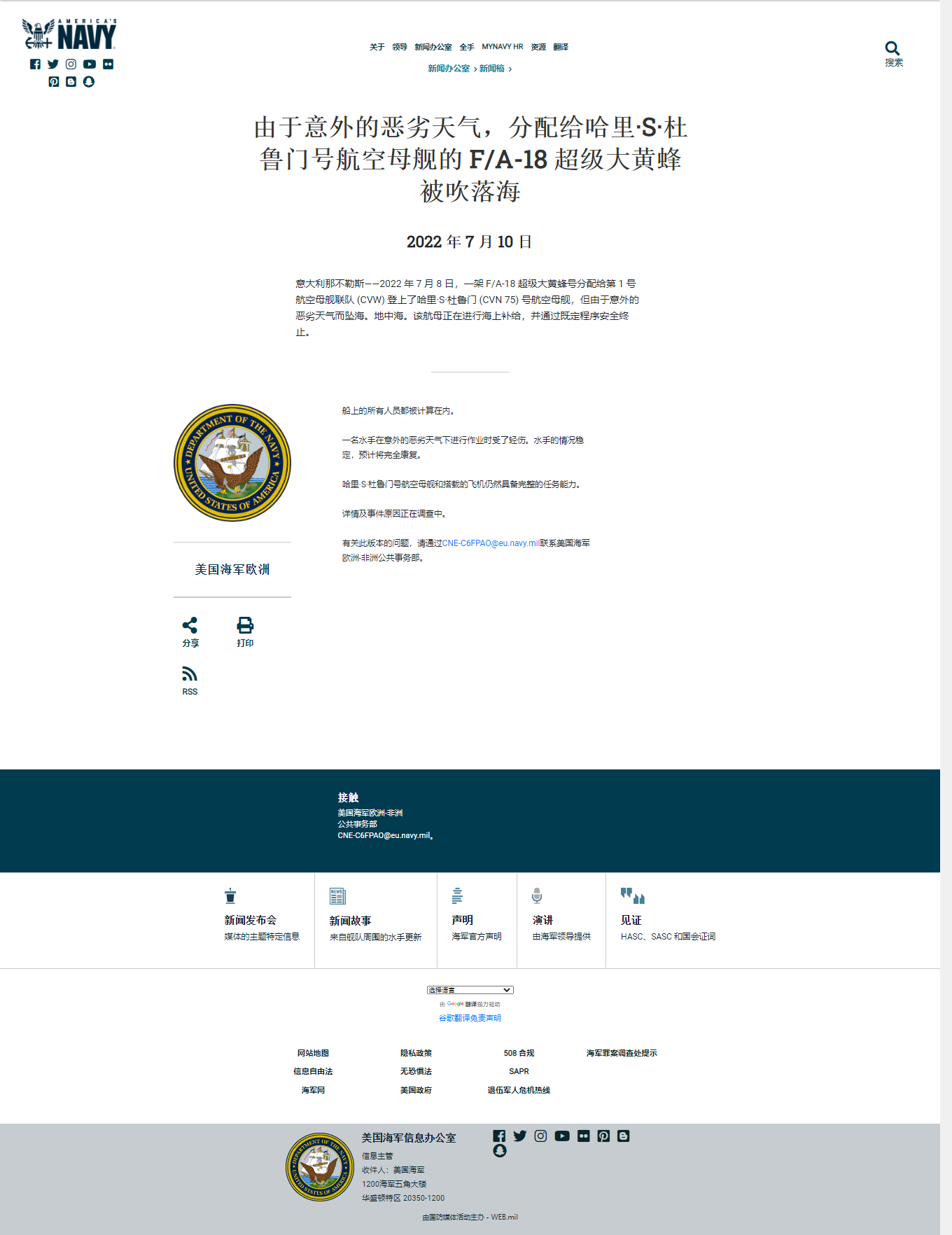This screenshot has width=952, height=1235.
Task: Click the 分享 share icon
Action: [x=190, y=625]
